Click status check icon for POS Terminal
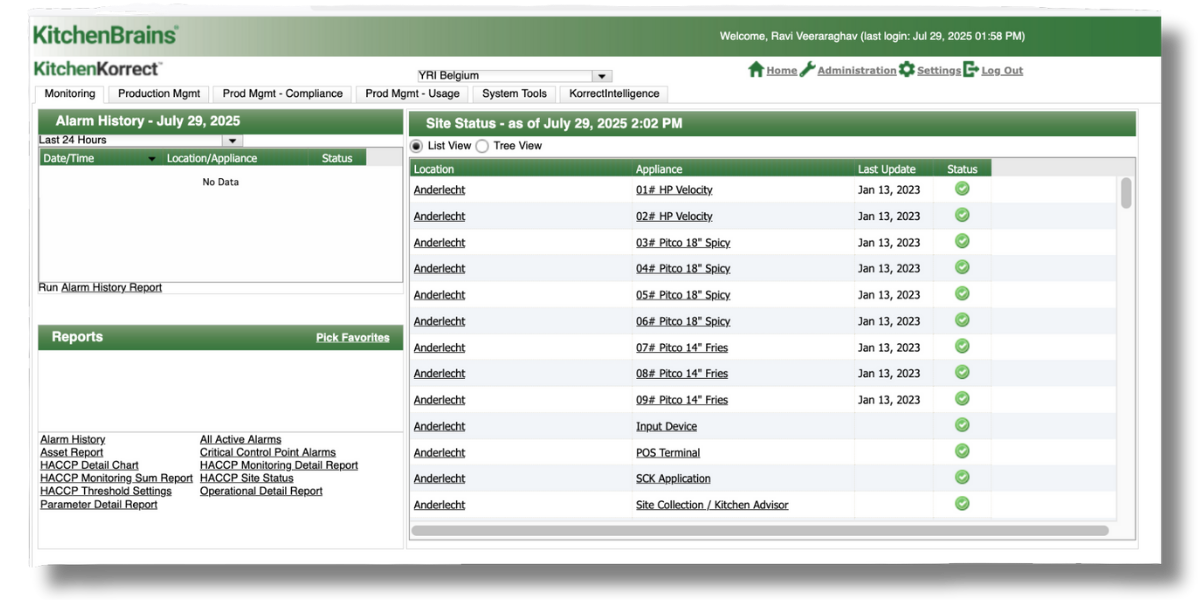Image resolution: width=1200 pixels, height=600 pixels. 962,451
